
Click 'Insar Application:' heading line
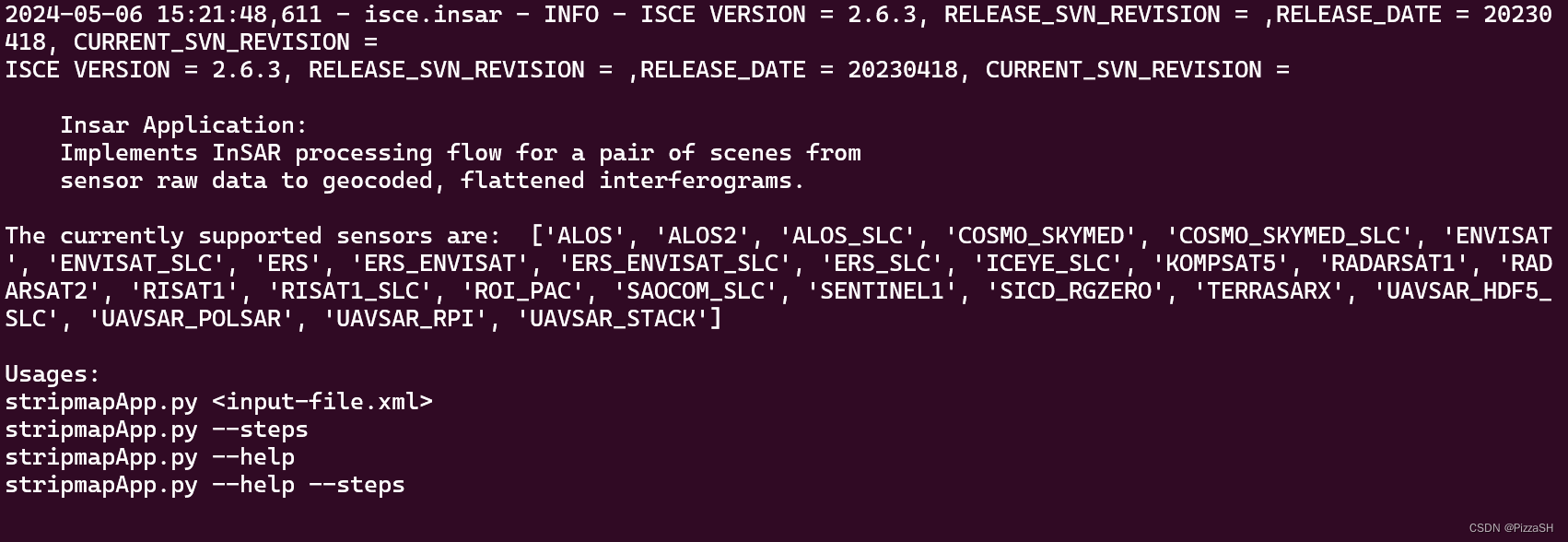point(184,125)
